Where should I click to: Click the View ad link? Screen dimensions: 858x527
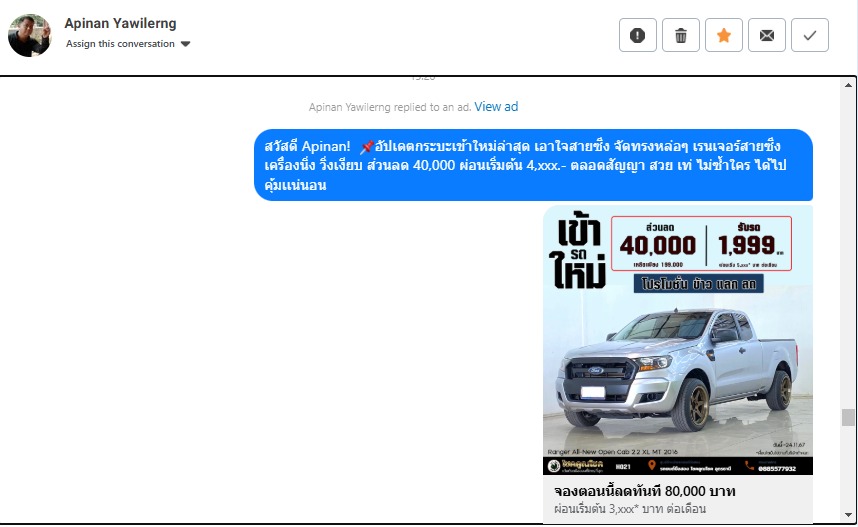496,107
